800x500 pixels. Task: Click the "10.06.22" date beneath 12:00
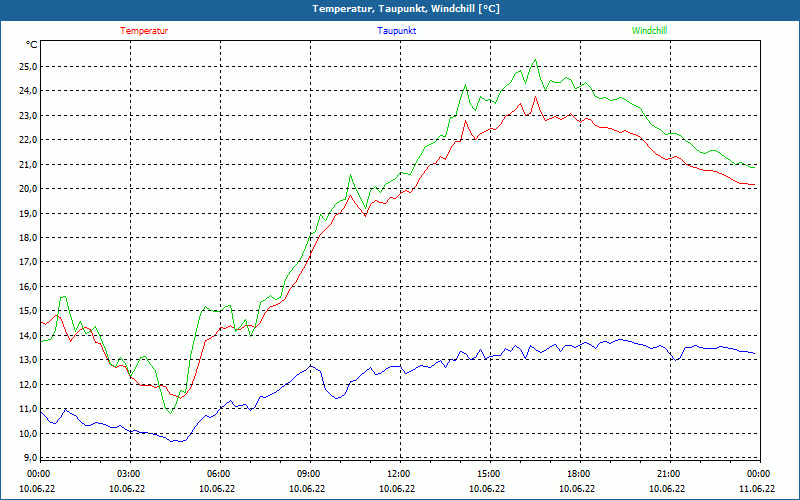click(x=398, y=488)
